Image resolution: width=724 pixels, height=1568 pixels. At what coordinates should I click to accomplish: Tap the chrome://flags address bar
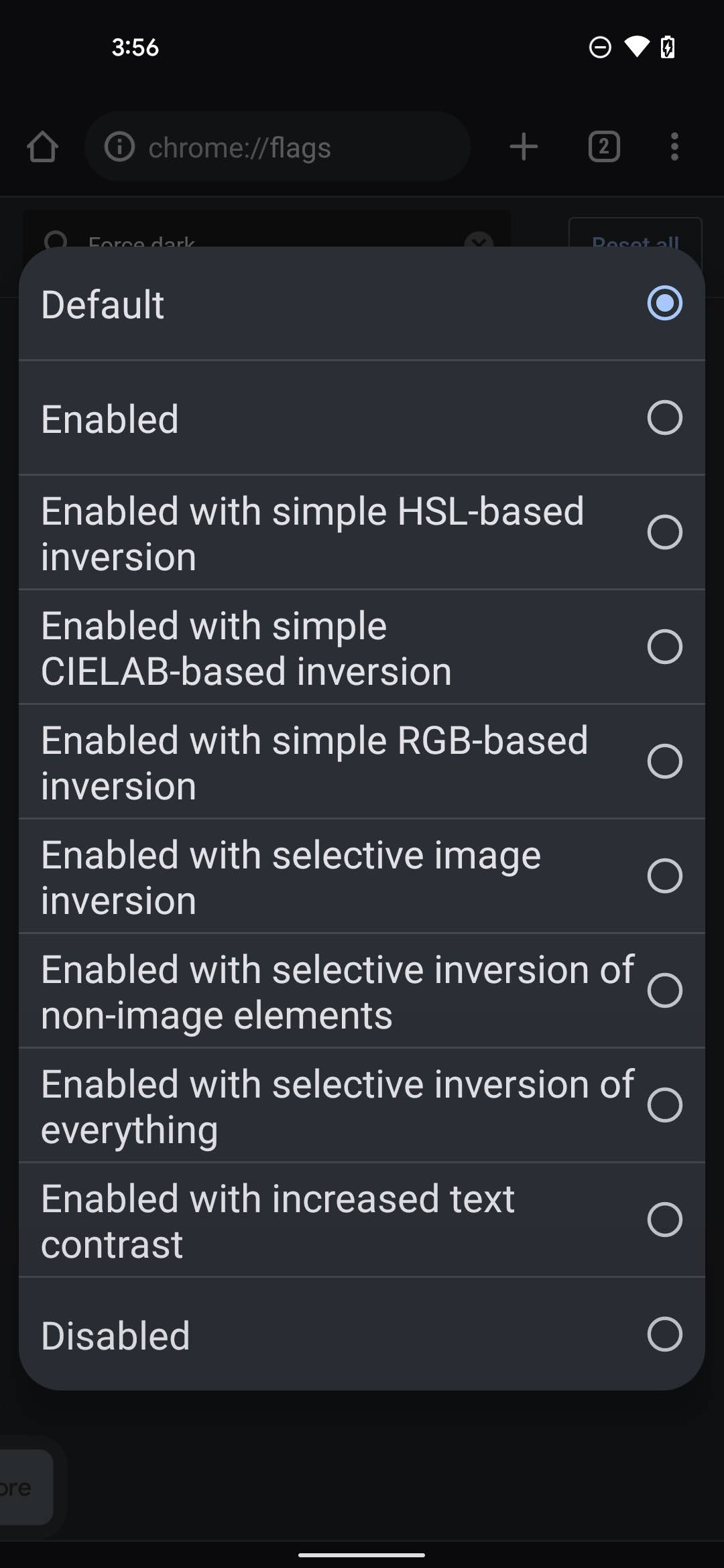pos(282,147)
